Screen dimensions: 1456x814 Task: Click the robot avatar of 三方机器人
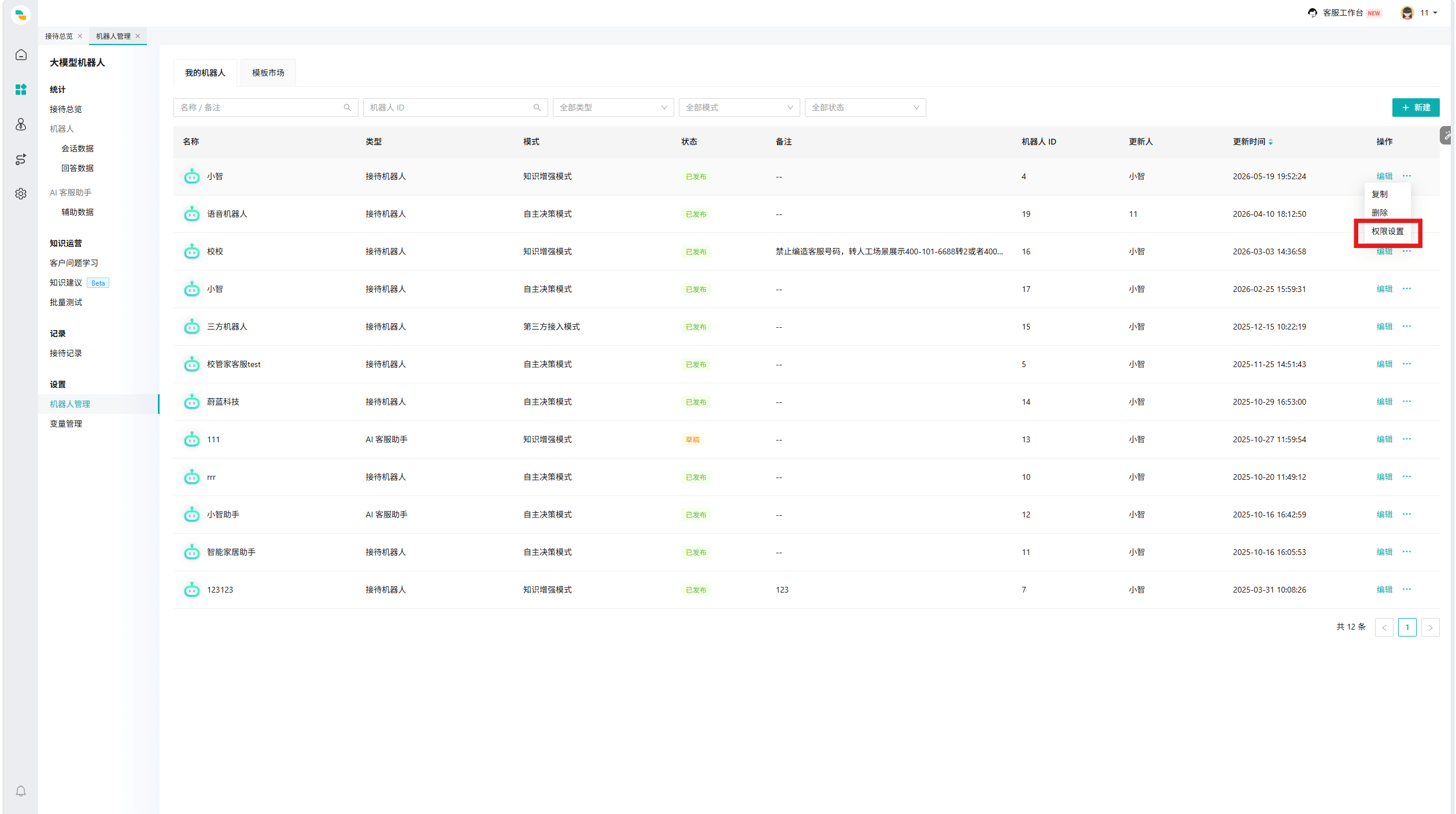192,327
